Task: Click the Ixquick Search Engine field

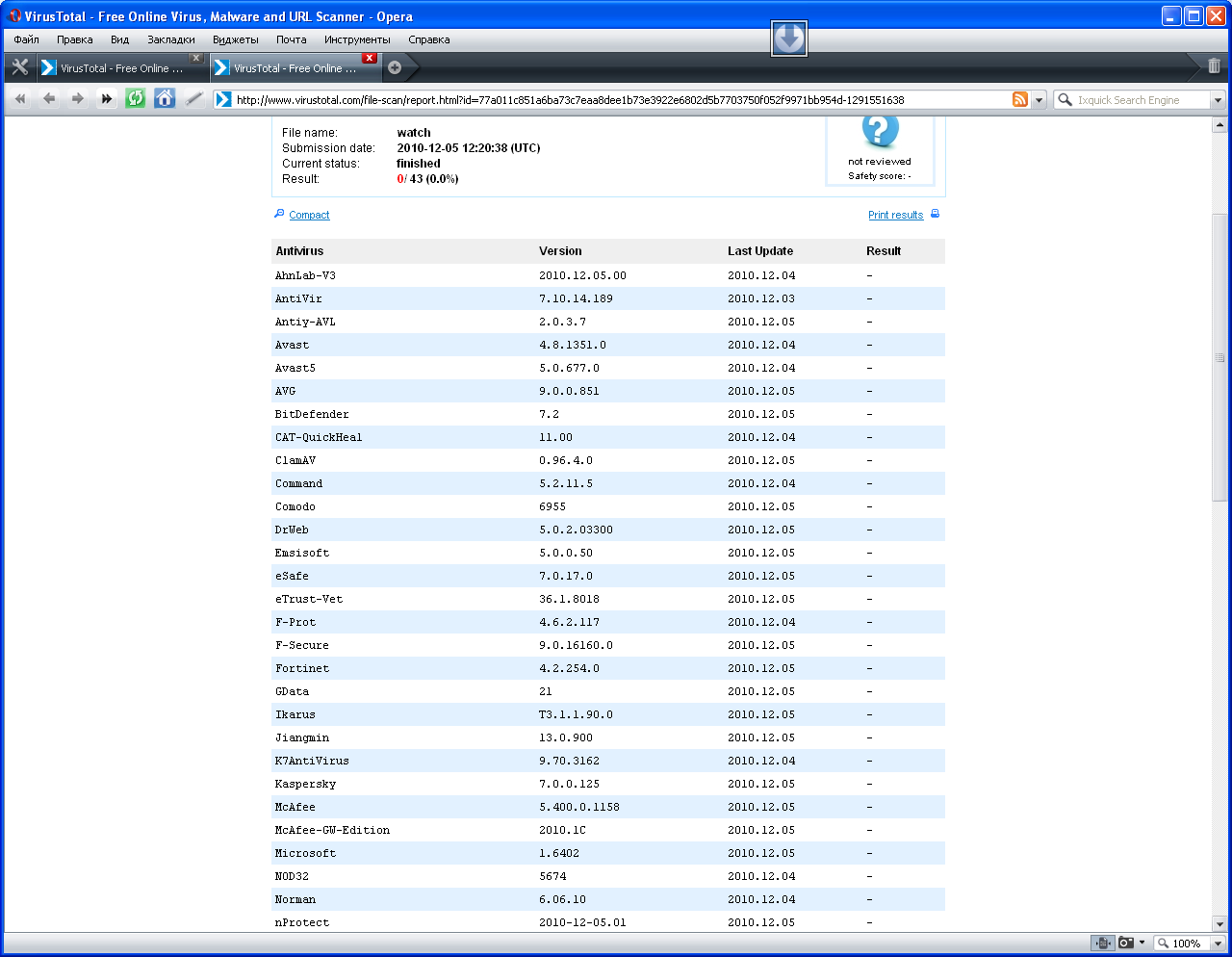Action: [x=1141, y=100]
